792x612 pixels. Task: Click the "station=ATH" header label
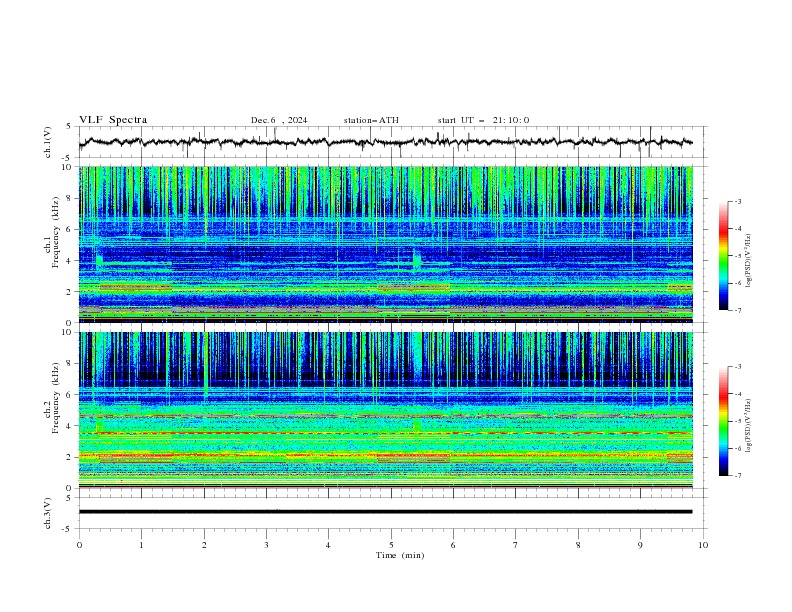pyautogui.click(x=371, y=120)
